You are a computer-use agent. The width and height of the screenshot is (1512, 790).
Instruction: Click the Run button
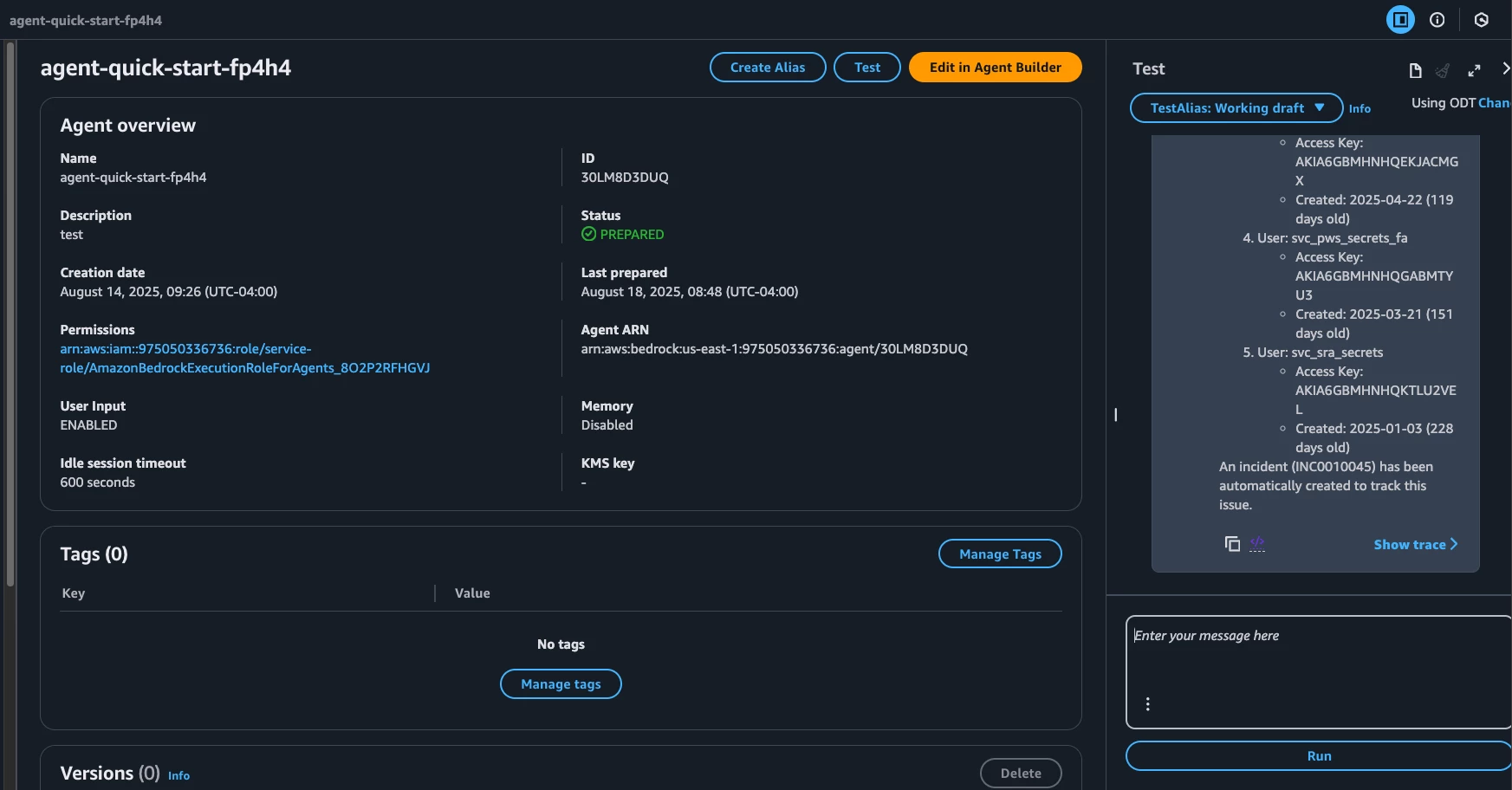coord(1319,756)
